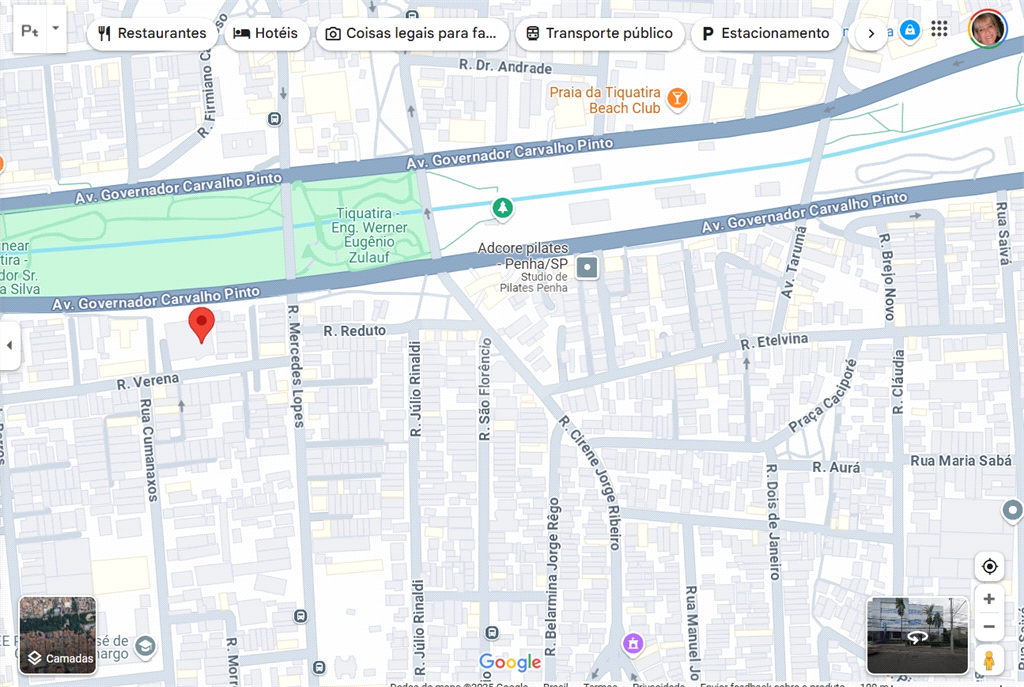Select the bus stop by R. São Florêncio bottom
This screenshot has width=1024, height=687.
(x=492, y=632)
